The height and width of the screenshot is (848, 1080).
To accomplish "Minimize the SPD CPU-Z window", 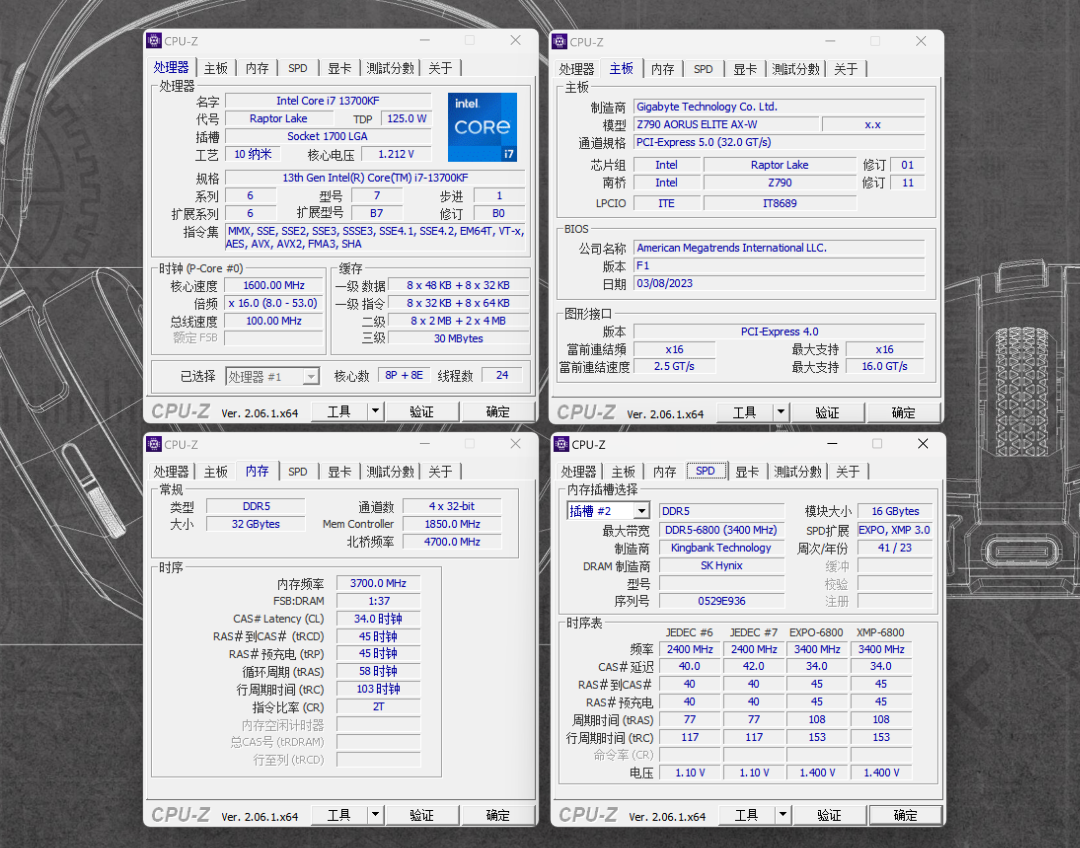I will 832,444.
